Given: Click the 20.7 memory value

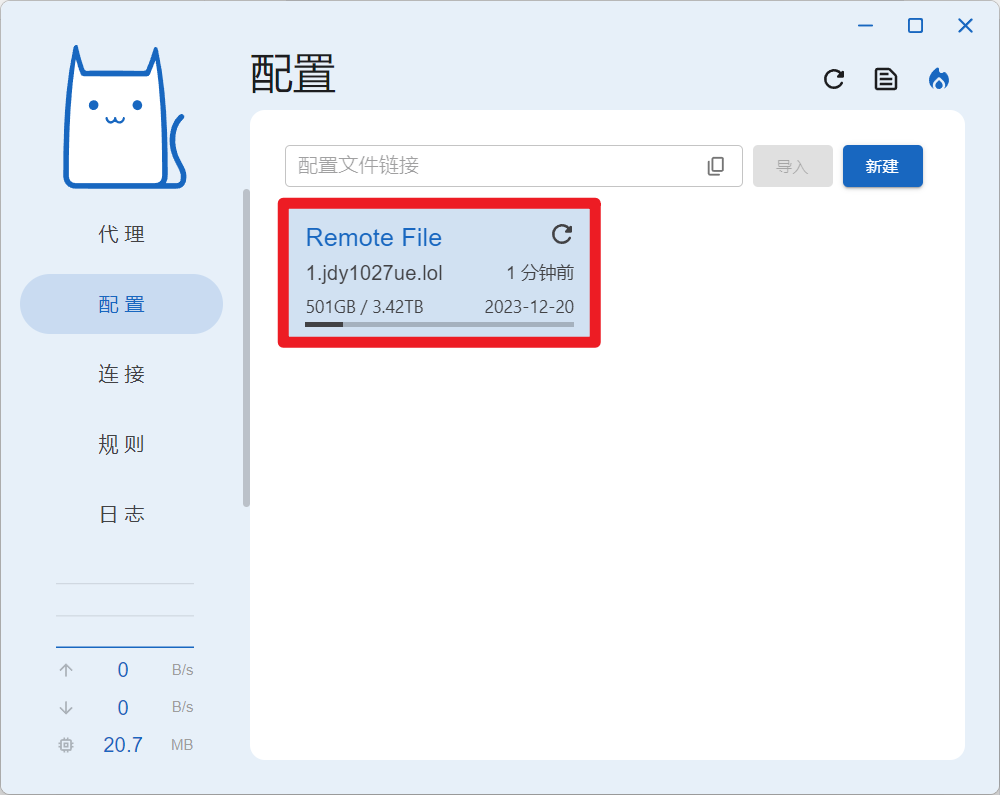Looking at the screenshot, I should click(x=123, y=745).
